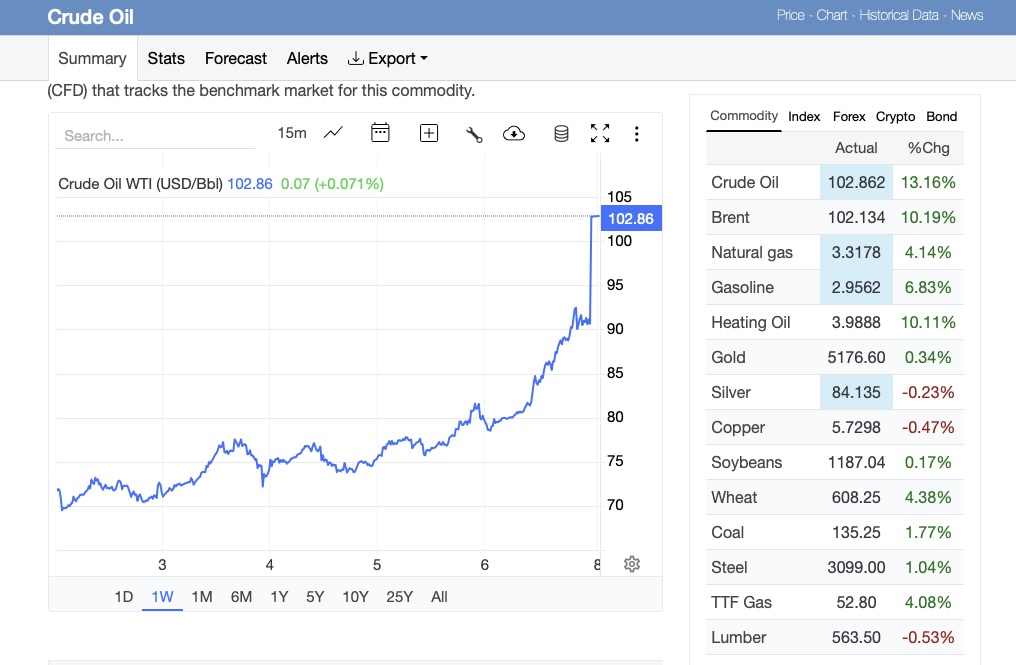The image size is (1016, 665).
Task: Click the 102.86 price marker on axis
Action: [630, 219]
